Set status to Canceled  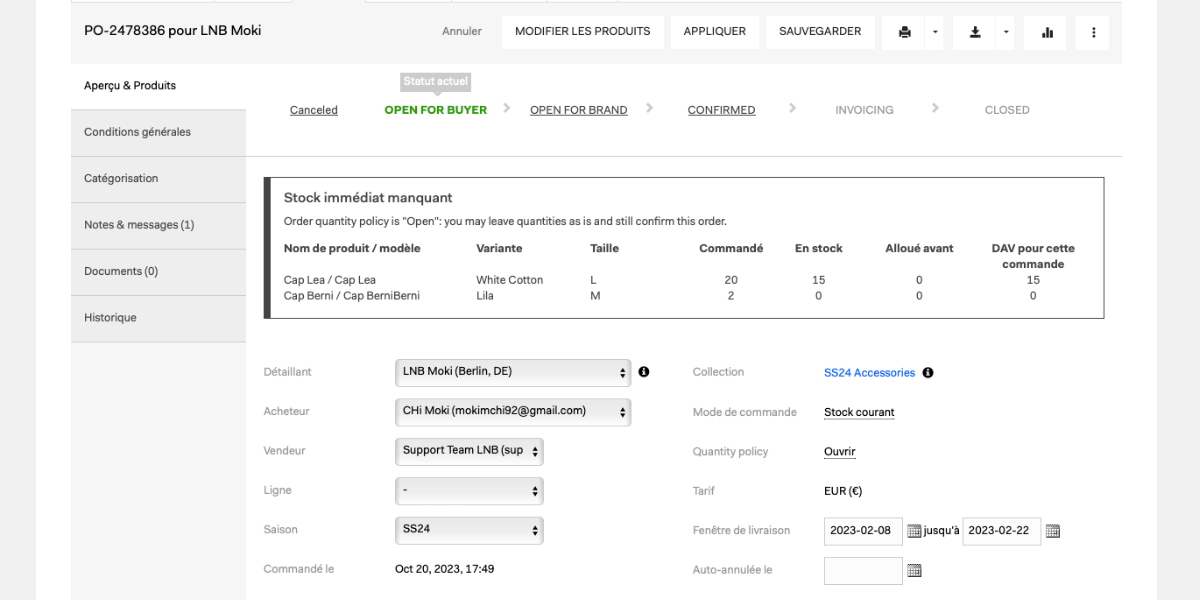point(314,110)
